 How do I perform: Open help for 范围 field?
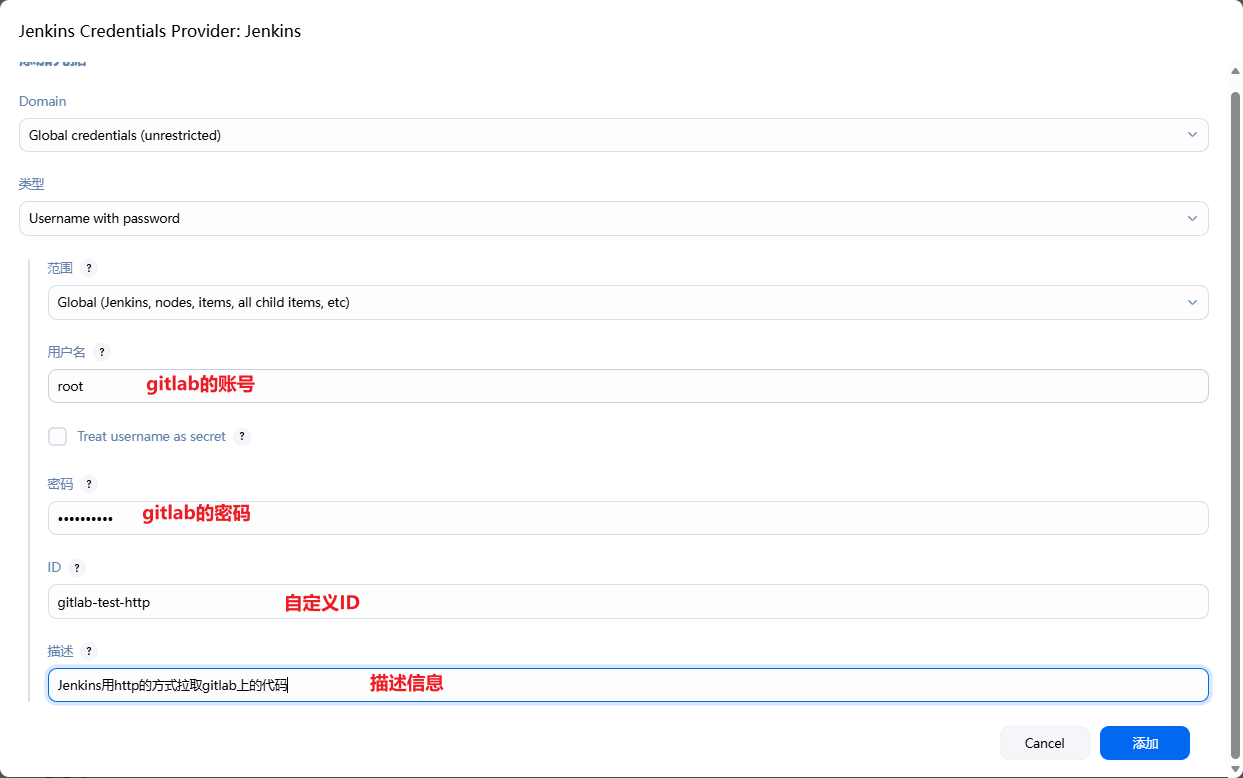(89, 268)
